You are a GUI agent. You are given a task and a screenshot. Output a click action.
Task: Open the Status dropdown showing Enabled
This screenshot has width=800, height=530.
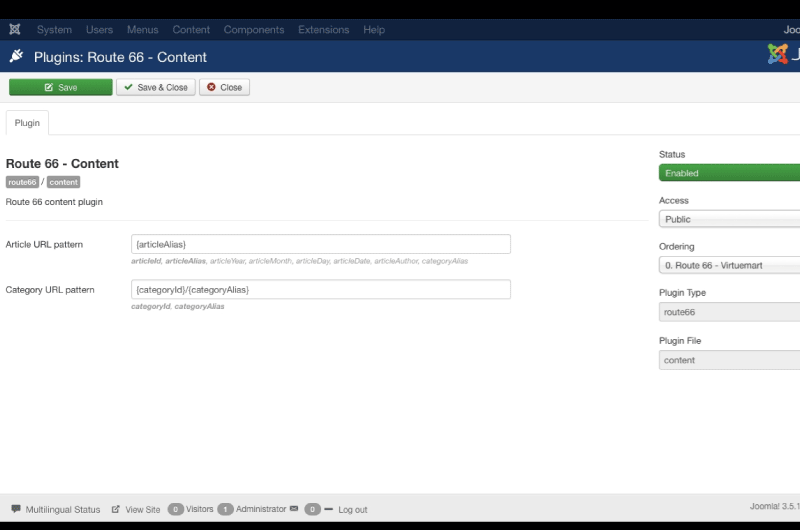coord(730,173)
